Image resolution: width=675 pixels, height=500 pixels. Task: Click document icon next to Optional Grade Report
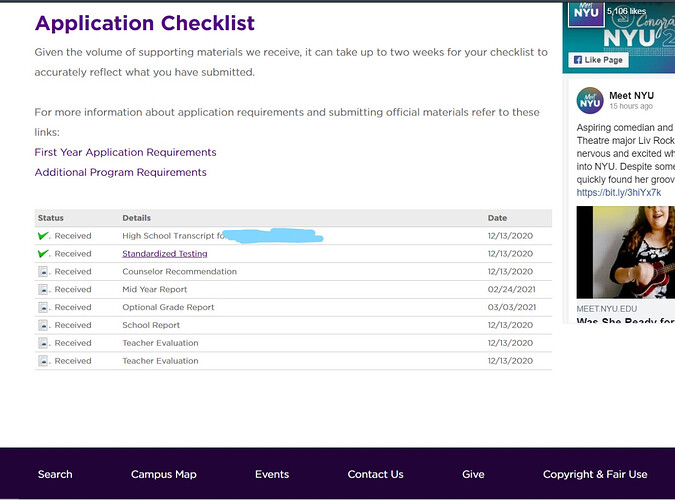coord(43,308)
